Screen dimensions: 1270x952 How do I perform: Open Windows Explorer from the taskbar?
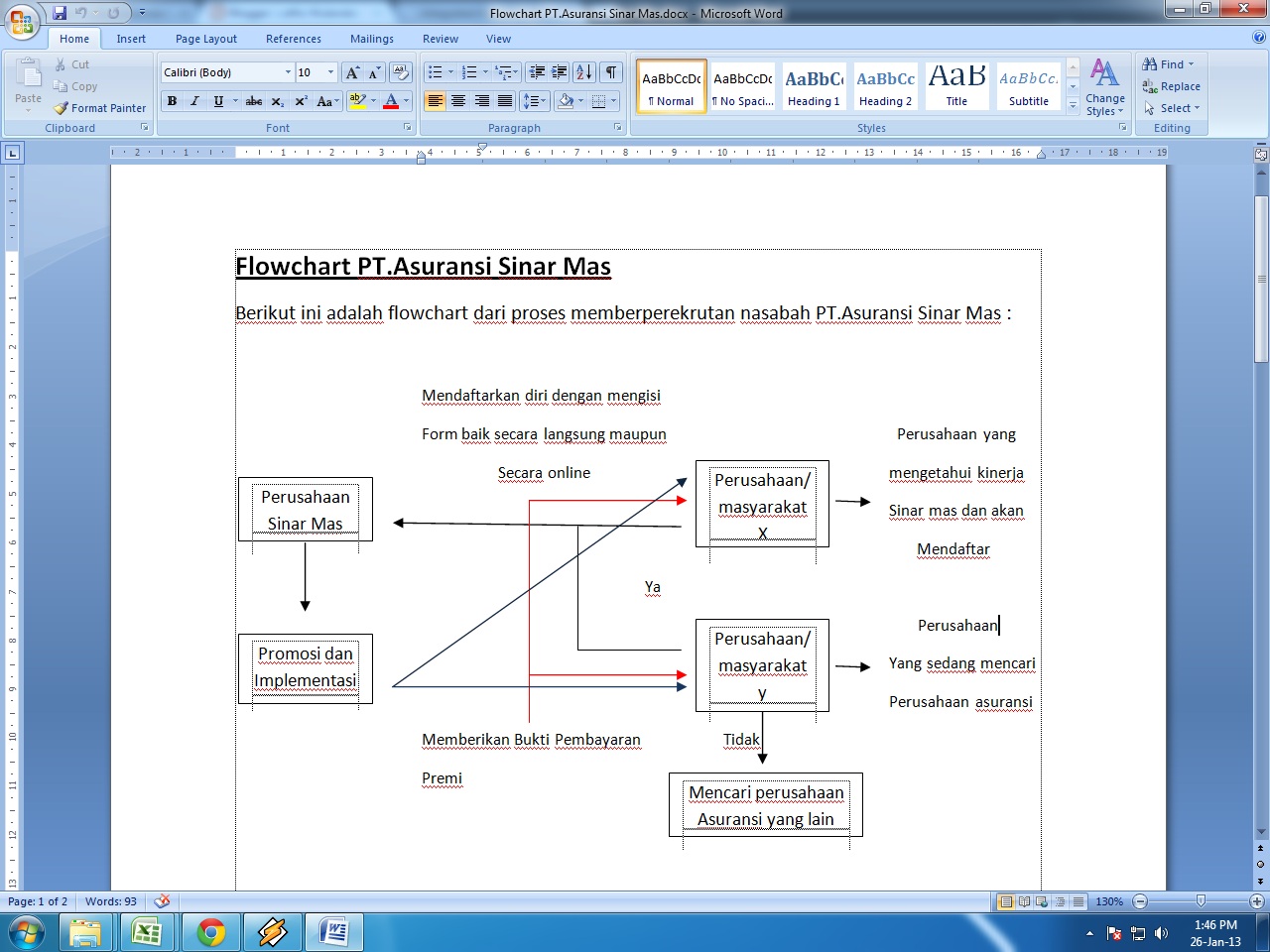coord(85,933)
